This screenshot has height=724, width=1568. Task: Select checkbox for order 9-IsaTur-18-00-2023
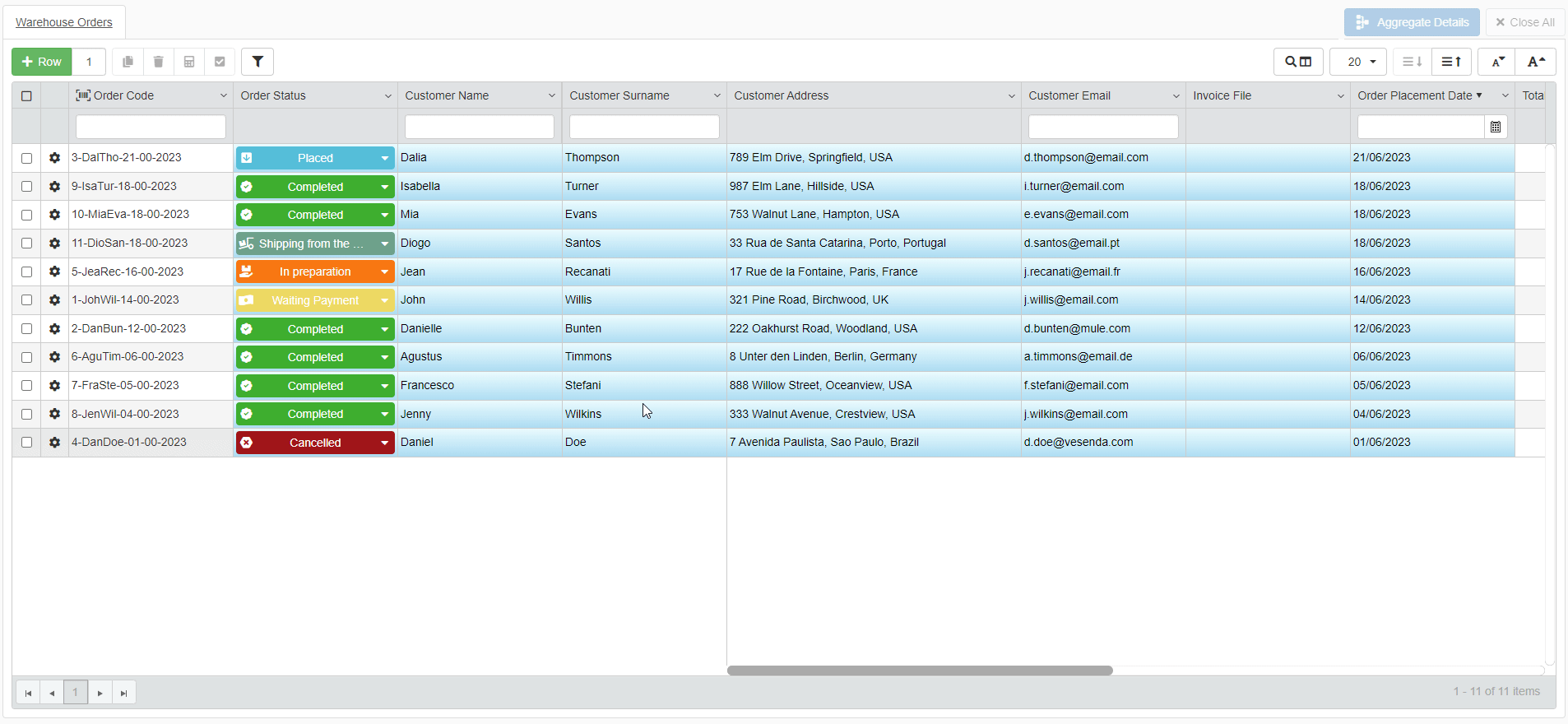(26, 187)
